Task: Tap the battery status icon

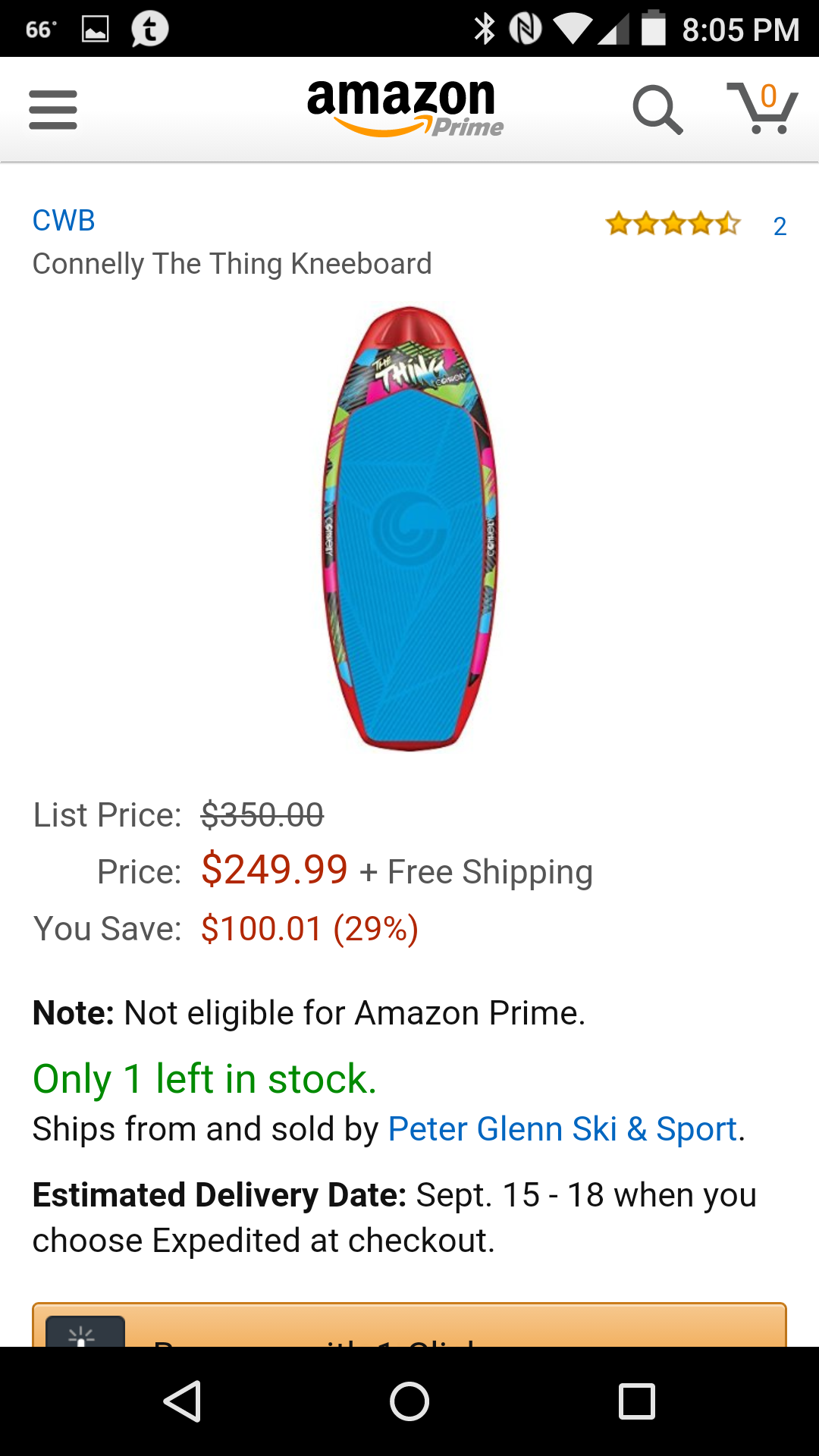Action: point(653,29)
